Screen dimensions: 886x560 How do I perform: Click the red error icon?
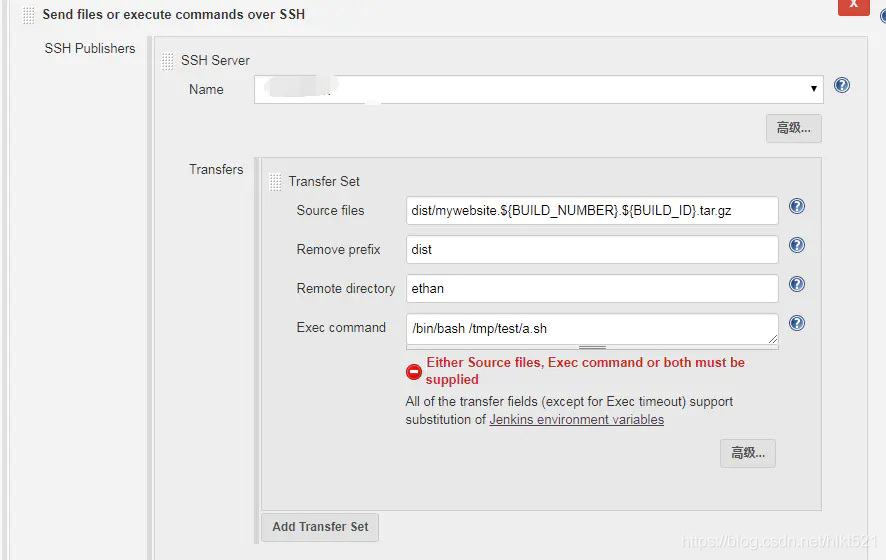click(414, 371)
